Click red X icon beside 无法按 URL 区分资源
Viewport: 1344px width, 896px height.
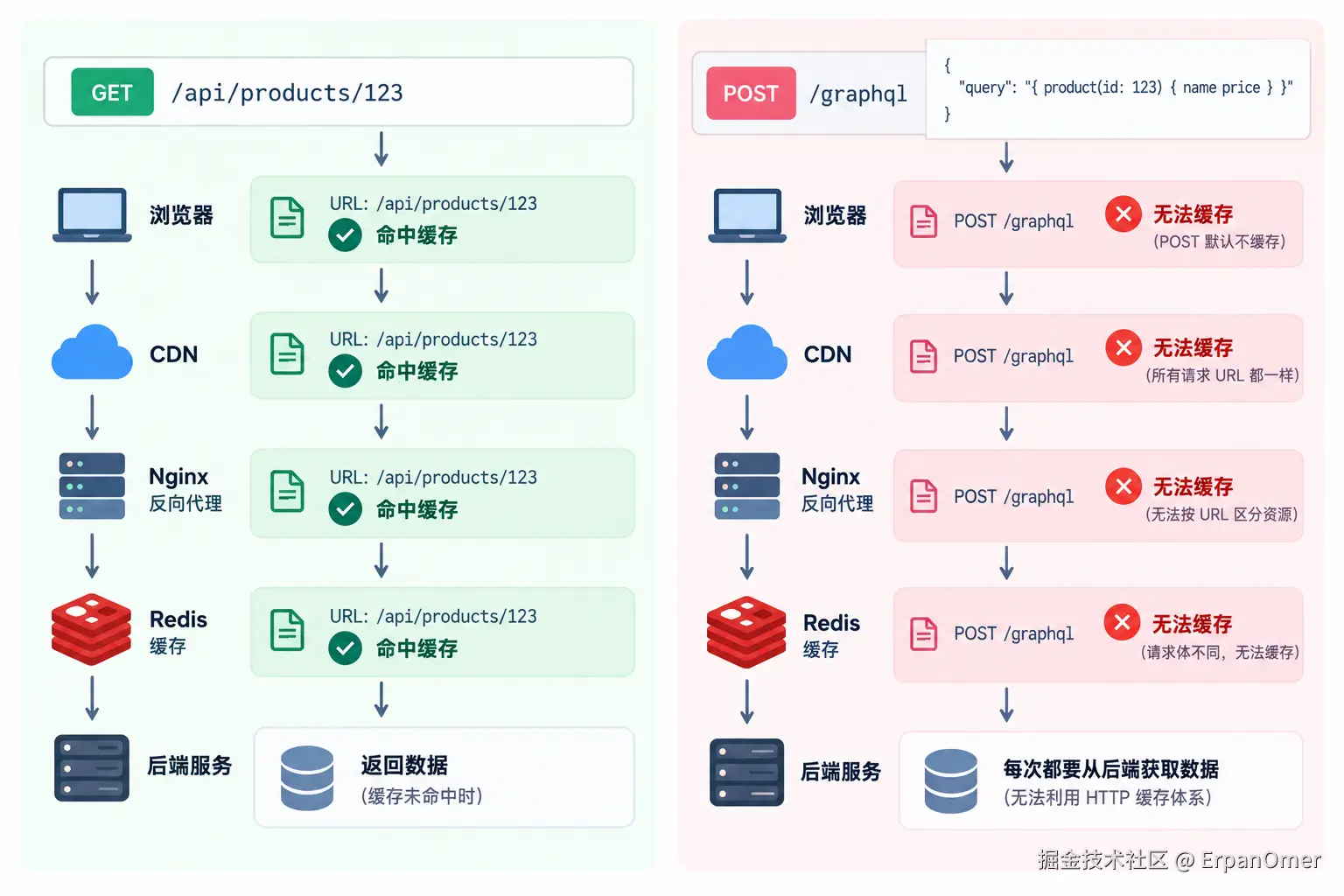(1123, 486)
